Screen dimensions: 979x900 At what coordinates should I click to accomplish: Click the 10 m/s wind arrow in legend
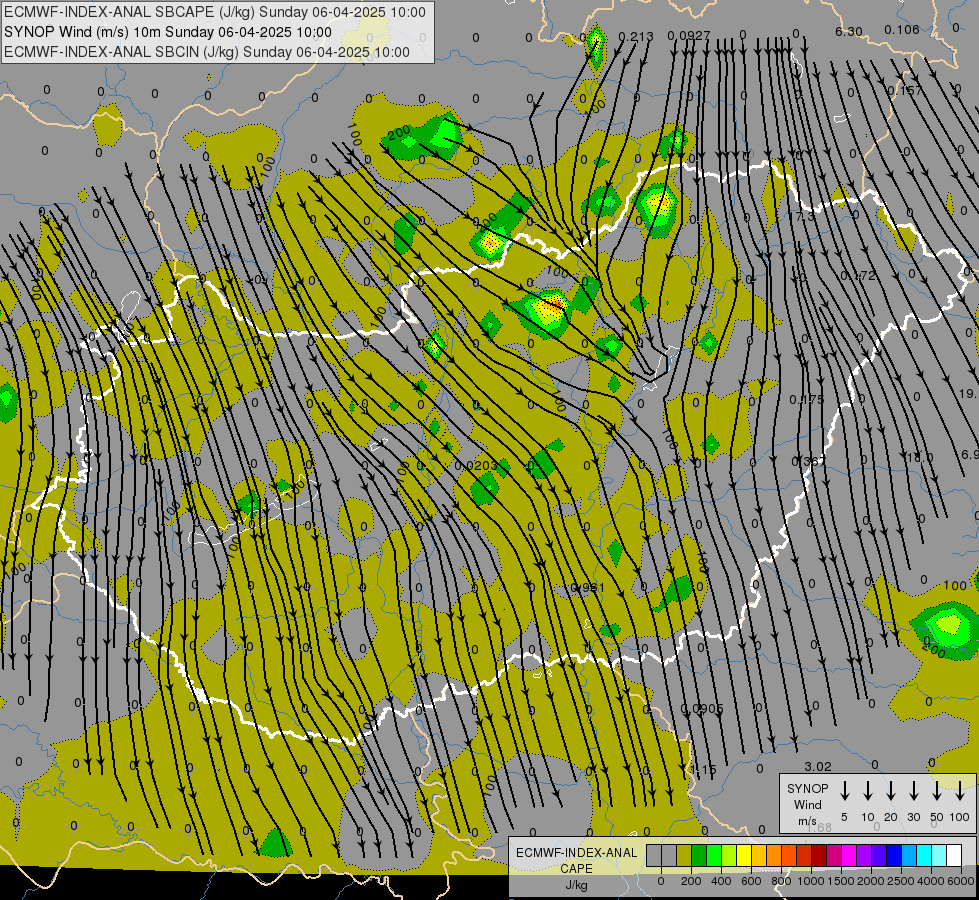point(868,791)
